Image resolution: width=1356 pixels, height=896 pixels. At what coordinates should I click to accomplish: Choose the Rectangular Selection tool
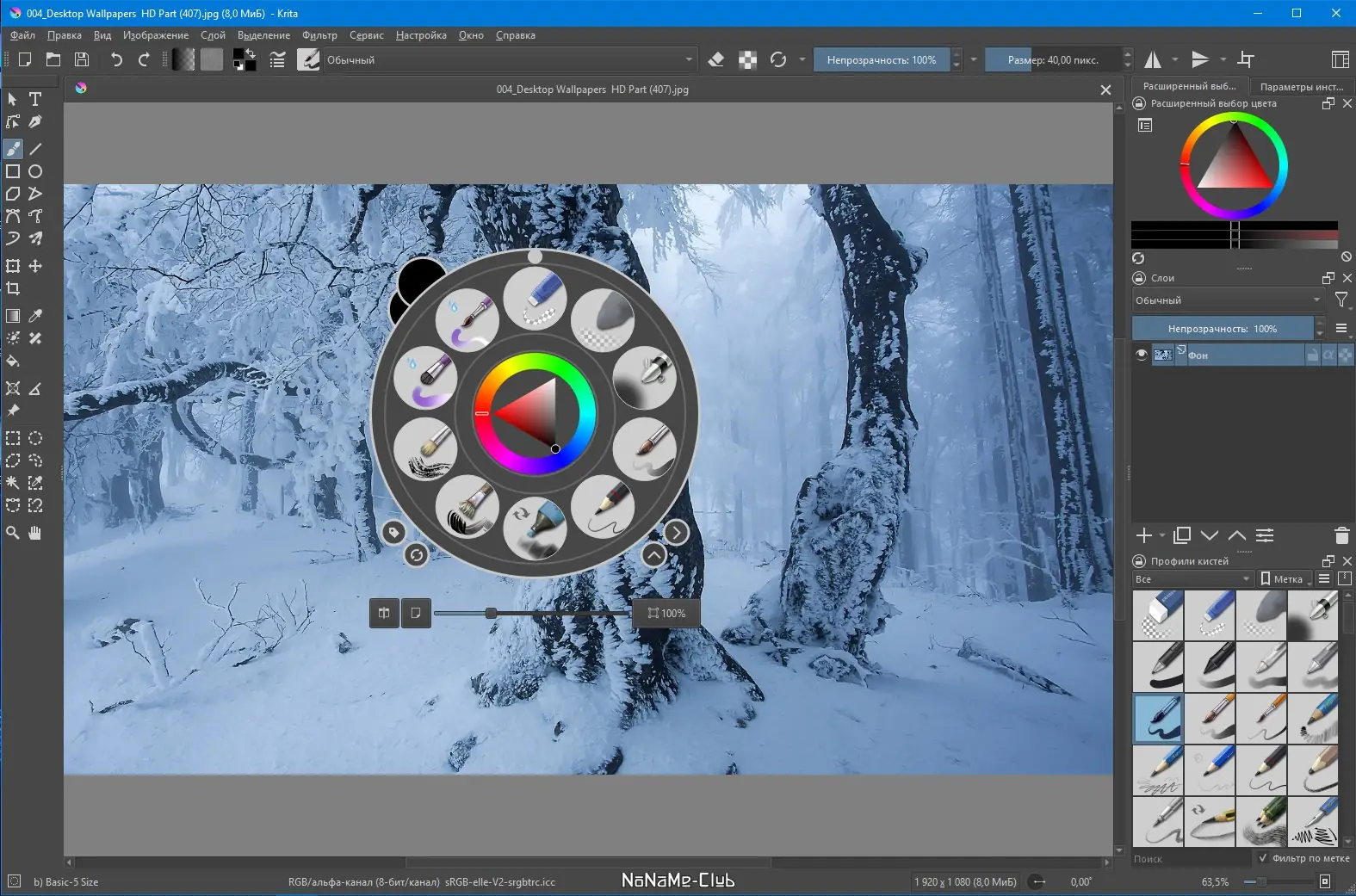(x=13, y=438)
